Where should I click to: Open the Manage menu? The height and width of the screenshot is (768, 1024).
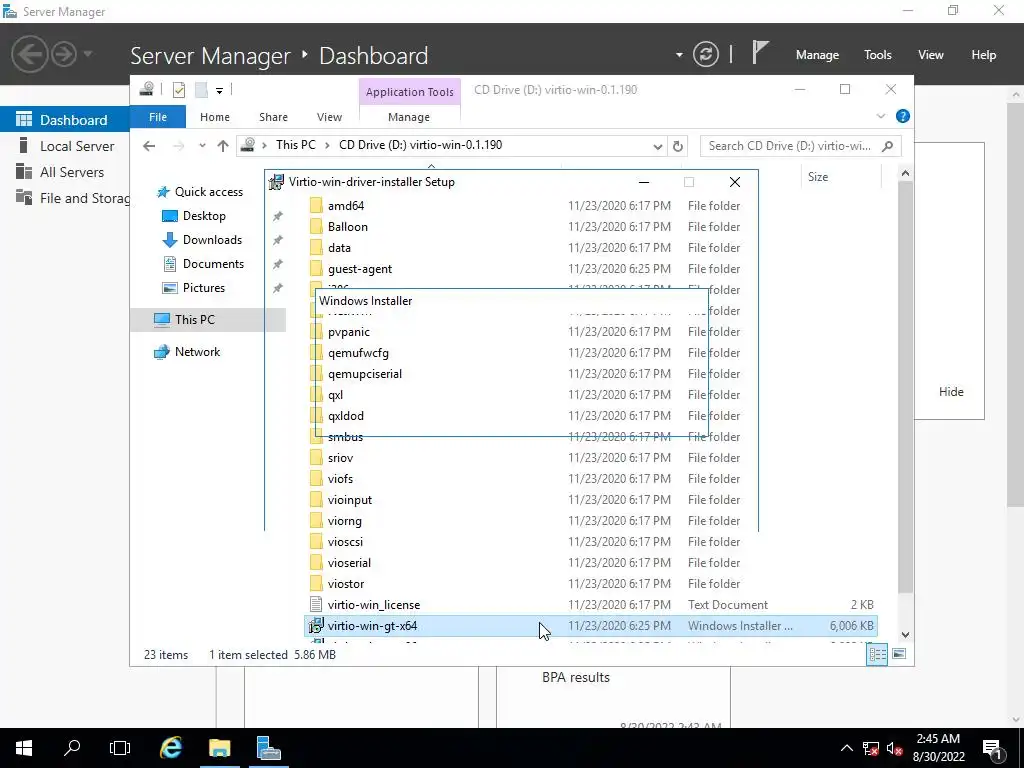(817, 55)
